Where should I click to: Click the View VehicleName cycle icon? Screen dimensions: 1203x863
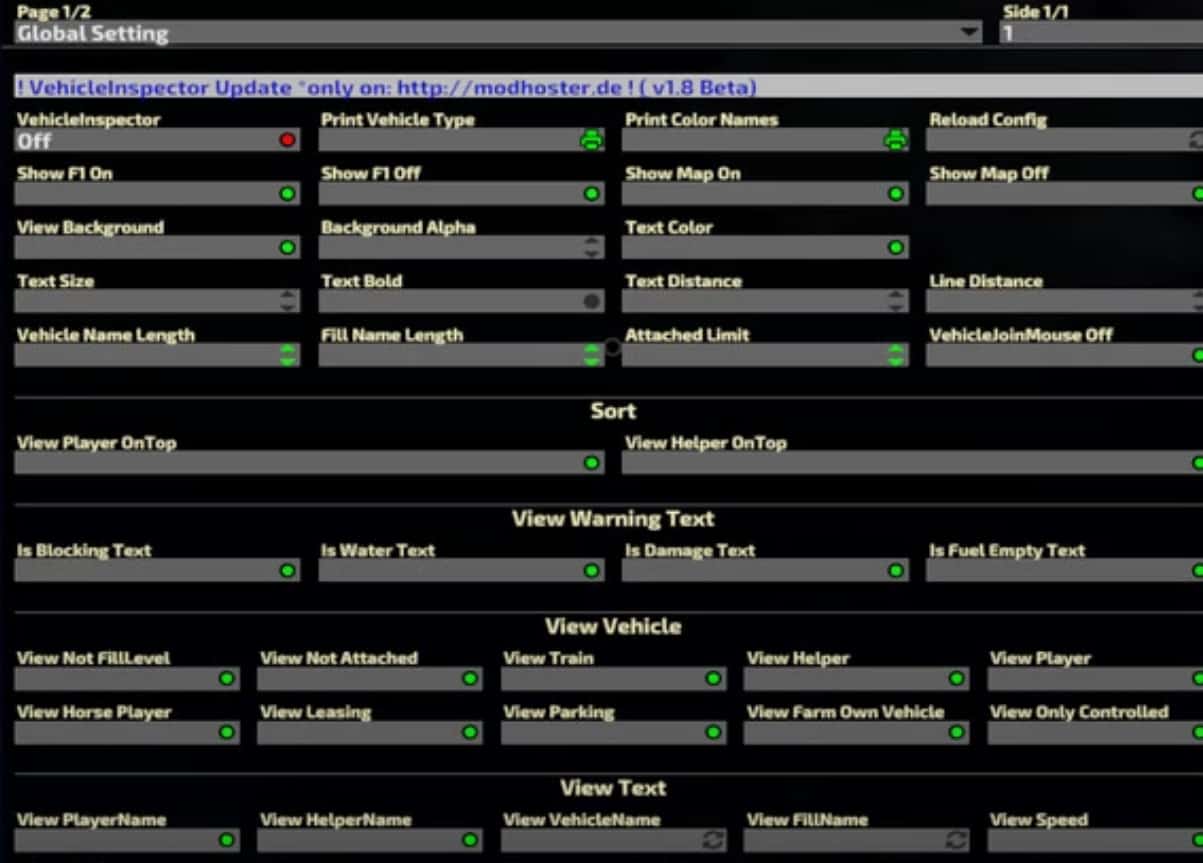tap(713, 841)
